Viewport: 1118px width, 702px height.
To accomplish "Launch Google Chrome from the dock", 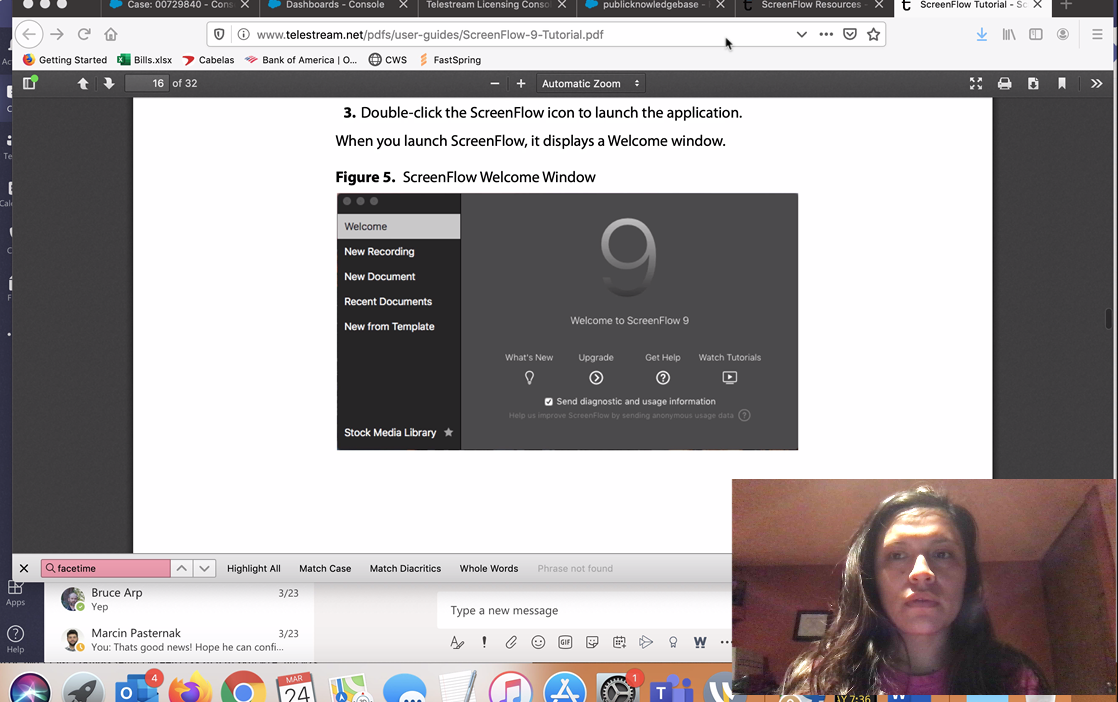I will click(x=243, y=690).
